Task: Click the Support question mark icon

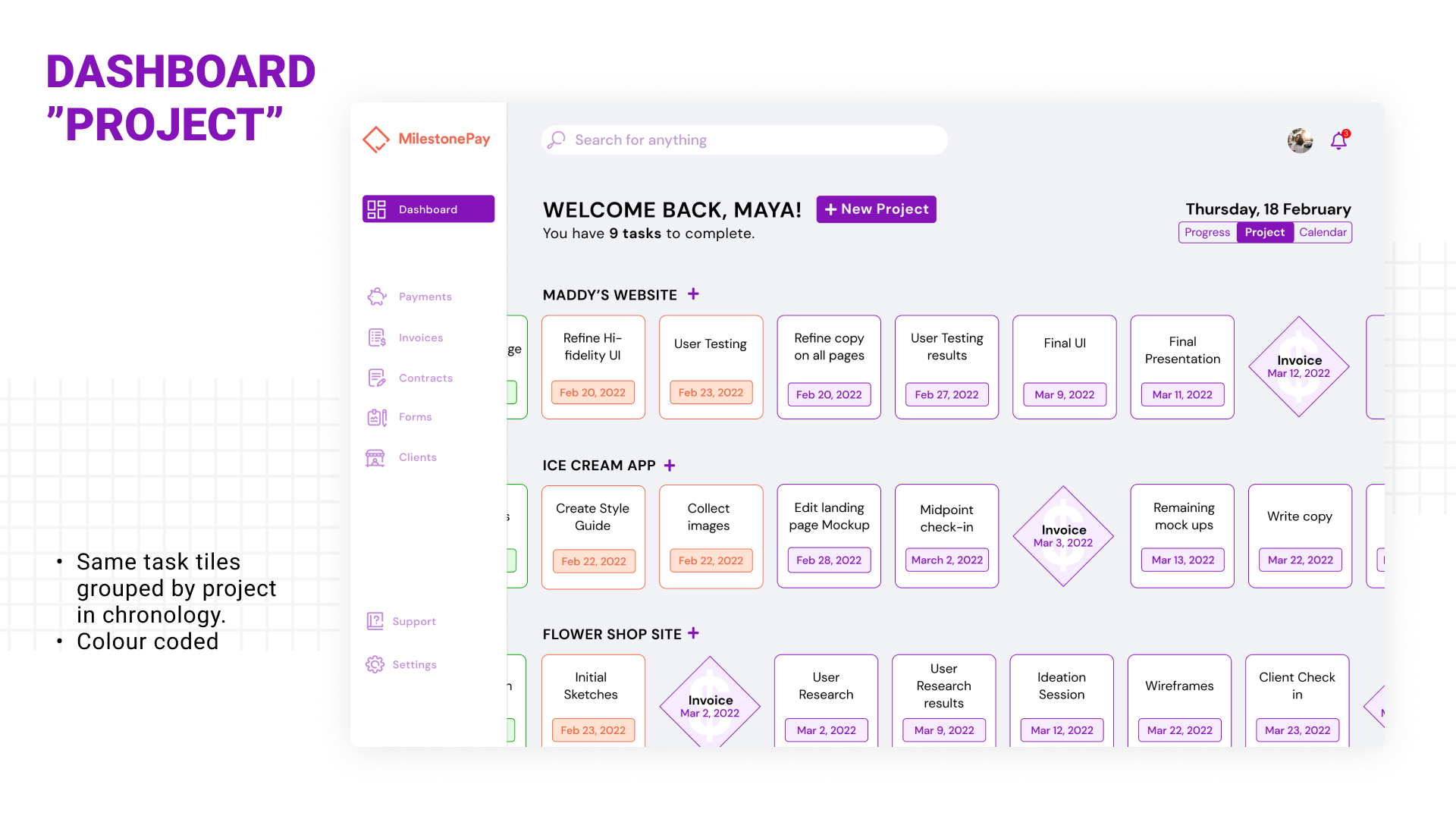Action: [x=375, y=621]
